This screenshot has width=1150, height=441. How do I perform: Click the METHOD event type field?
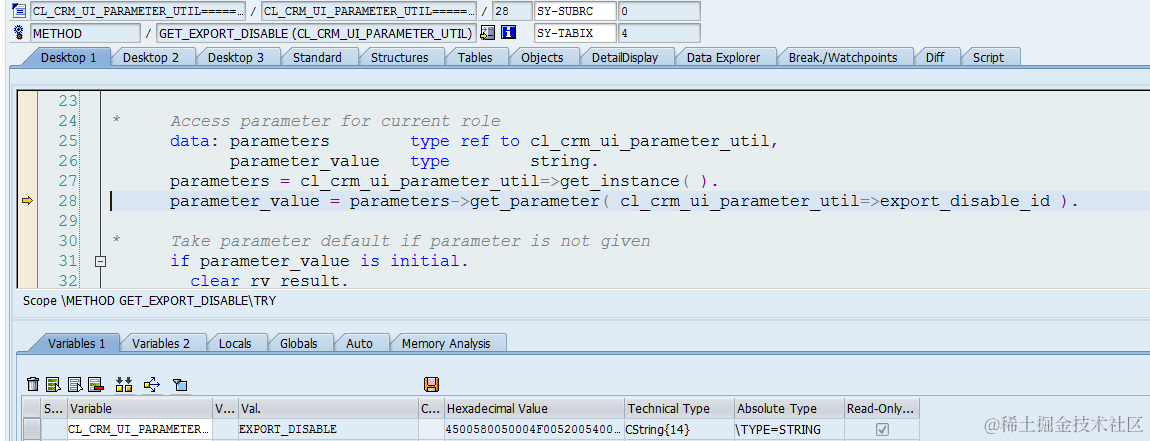tap(85, 33)
